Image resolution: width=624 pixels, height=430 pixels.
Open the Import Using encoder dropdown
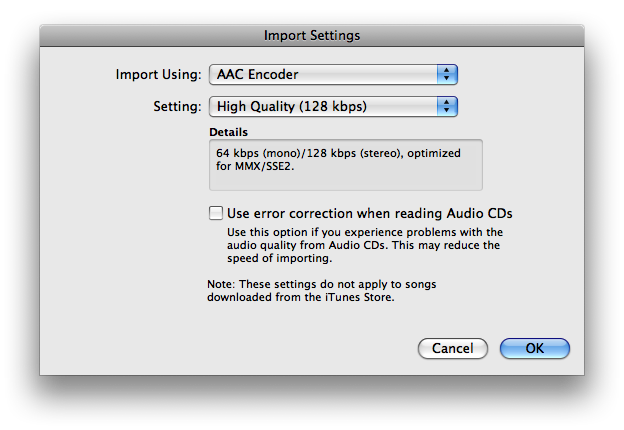tap(332, 74)
